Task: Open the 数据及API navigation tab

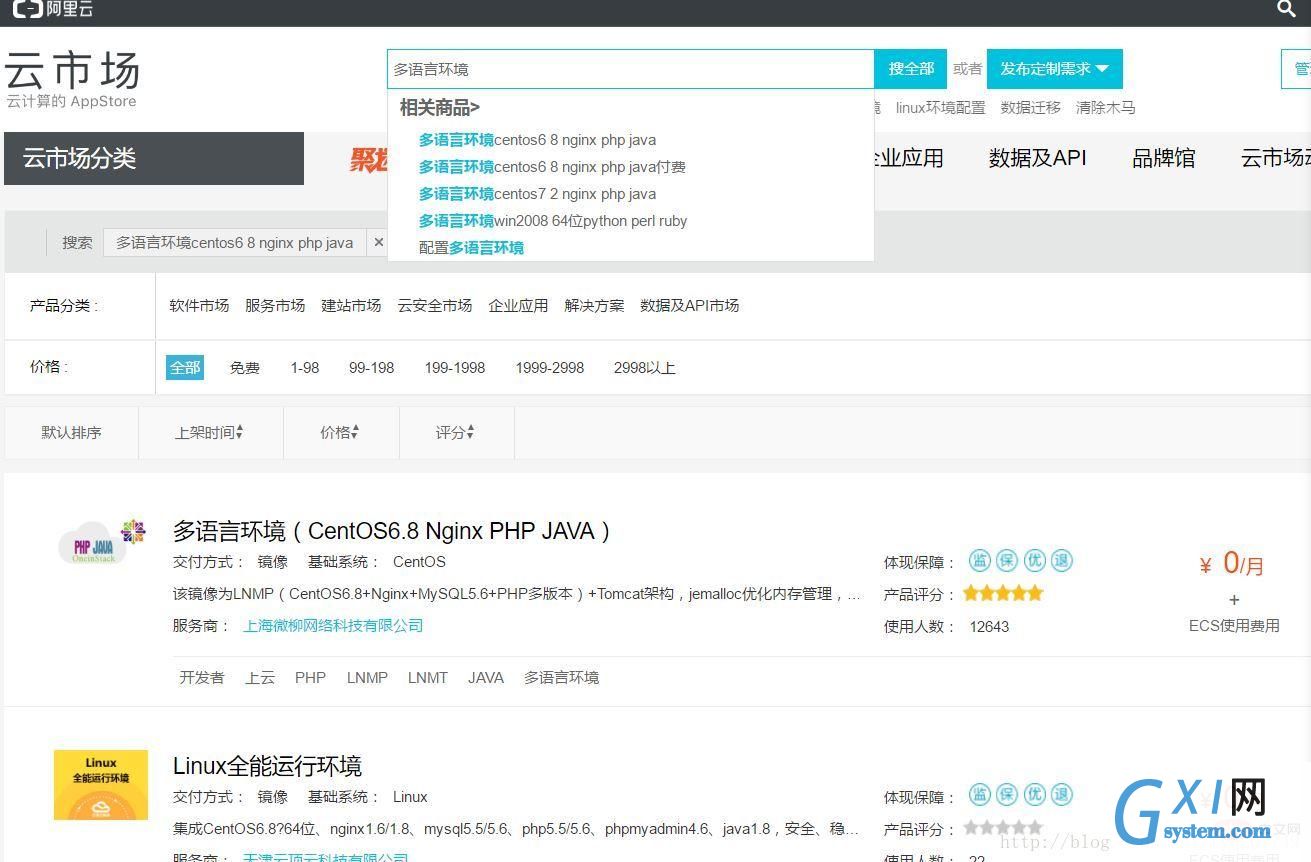Action: coord(1037,158)
